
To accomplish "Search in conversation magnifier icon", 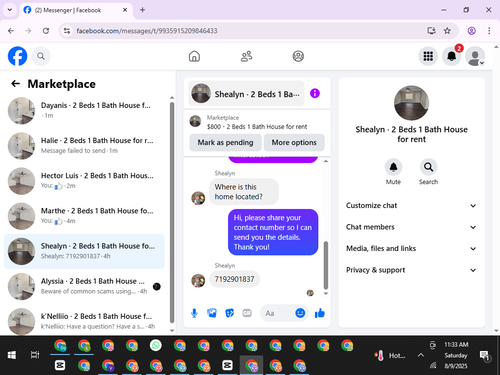I will point(428,167).
